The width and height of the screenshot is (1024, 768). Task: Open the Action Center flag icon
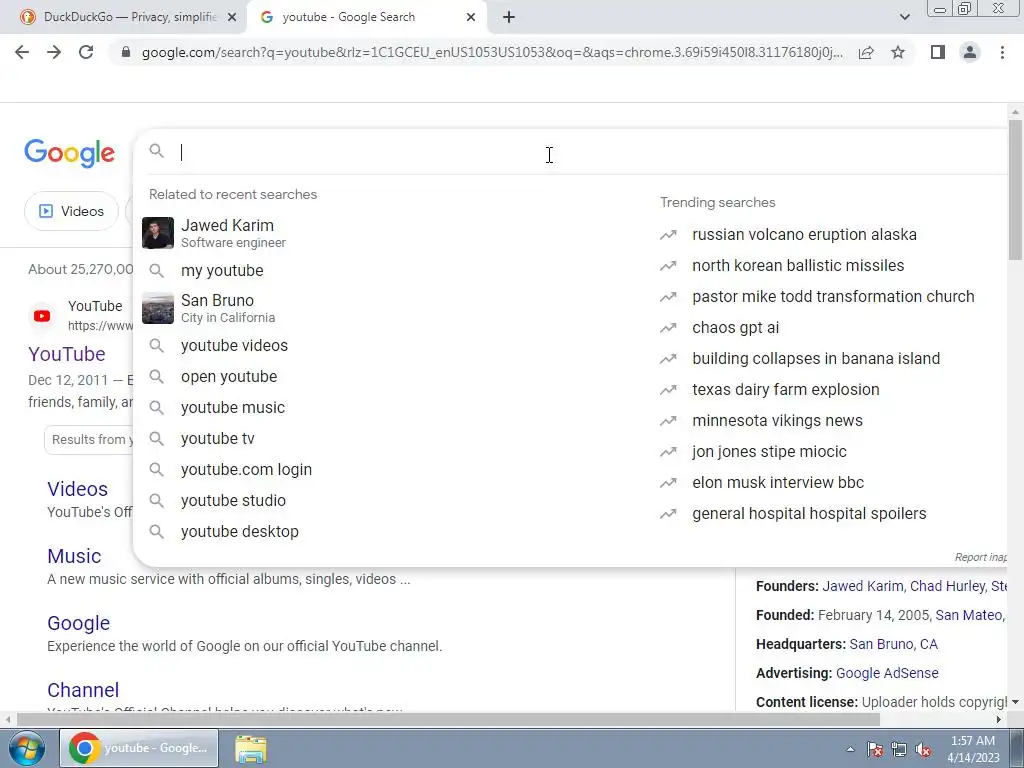click(x=875, y=750)
